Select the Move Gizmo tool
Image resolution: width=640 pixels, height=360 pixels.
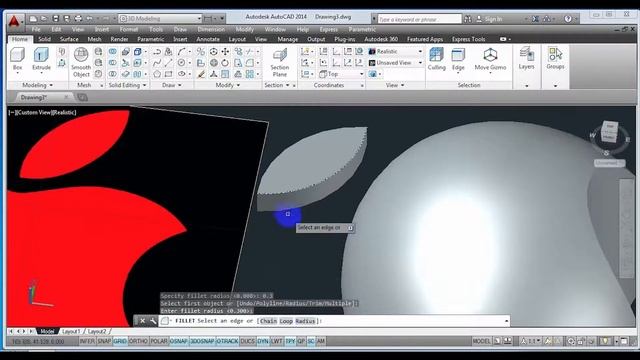point(490,59)
